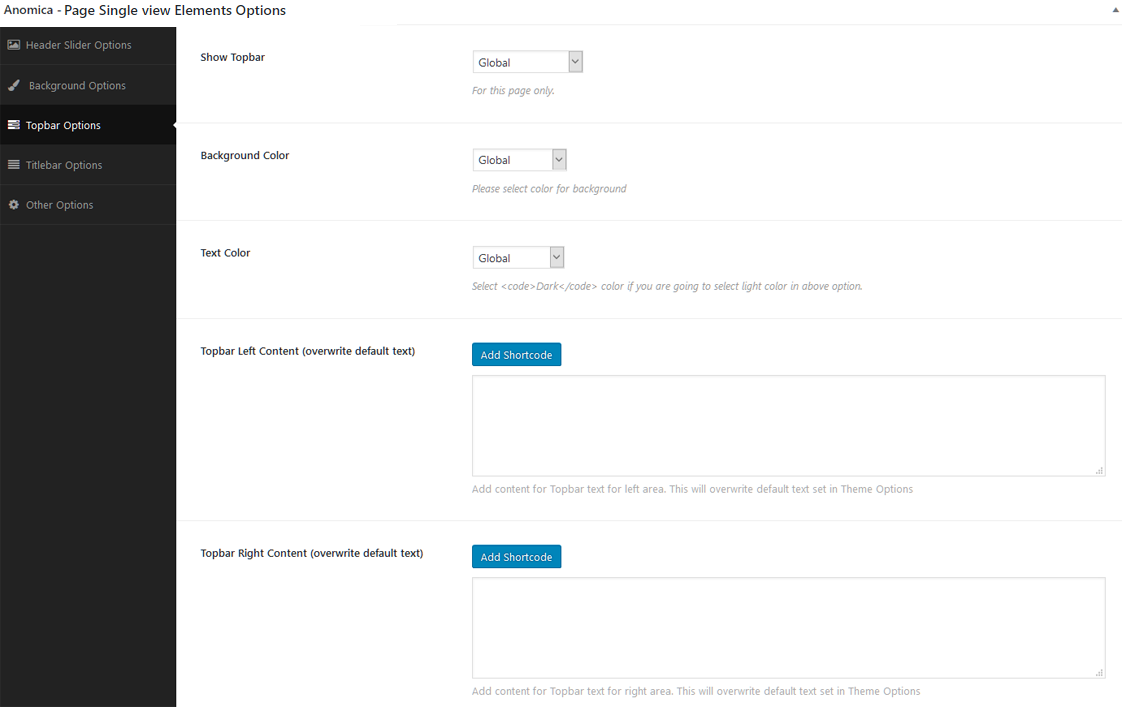Click the list icon beside Titlebar Options
This screenshot has width=1122, height=707.
(14, 165)
